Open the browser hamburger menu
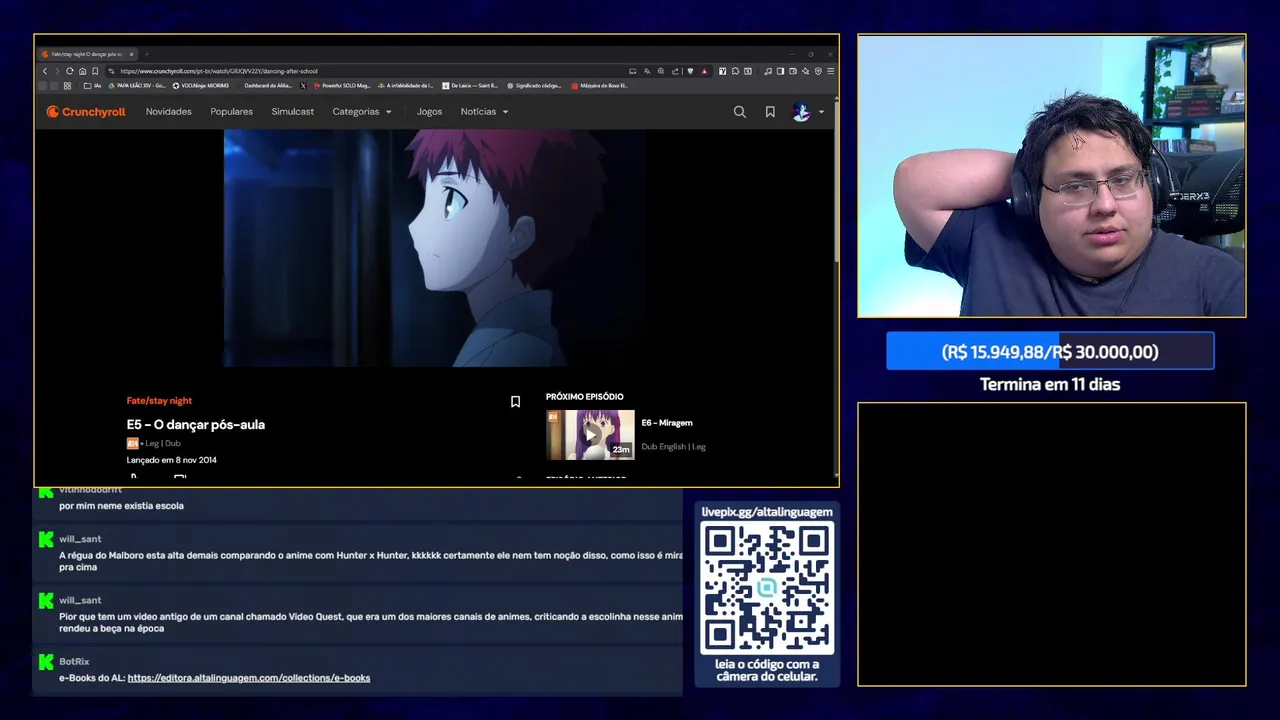The height and width of the screenshot is (720, 1280). [x=830, y=71]
